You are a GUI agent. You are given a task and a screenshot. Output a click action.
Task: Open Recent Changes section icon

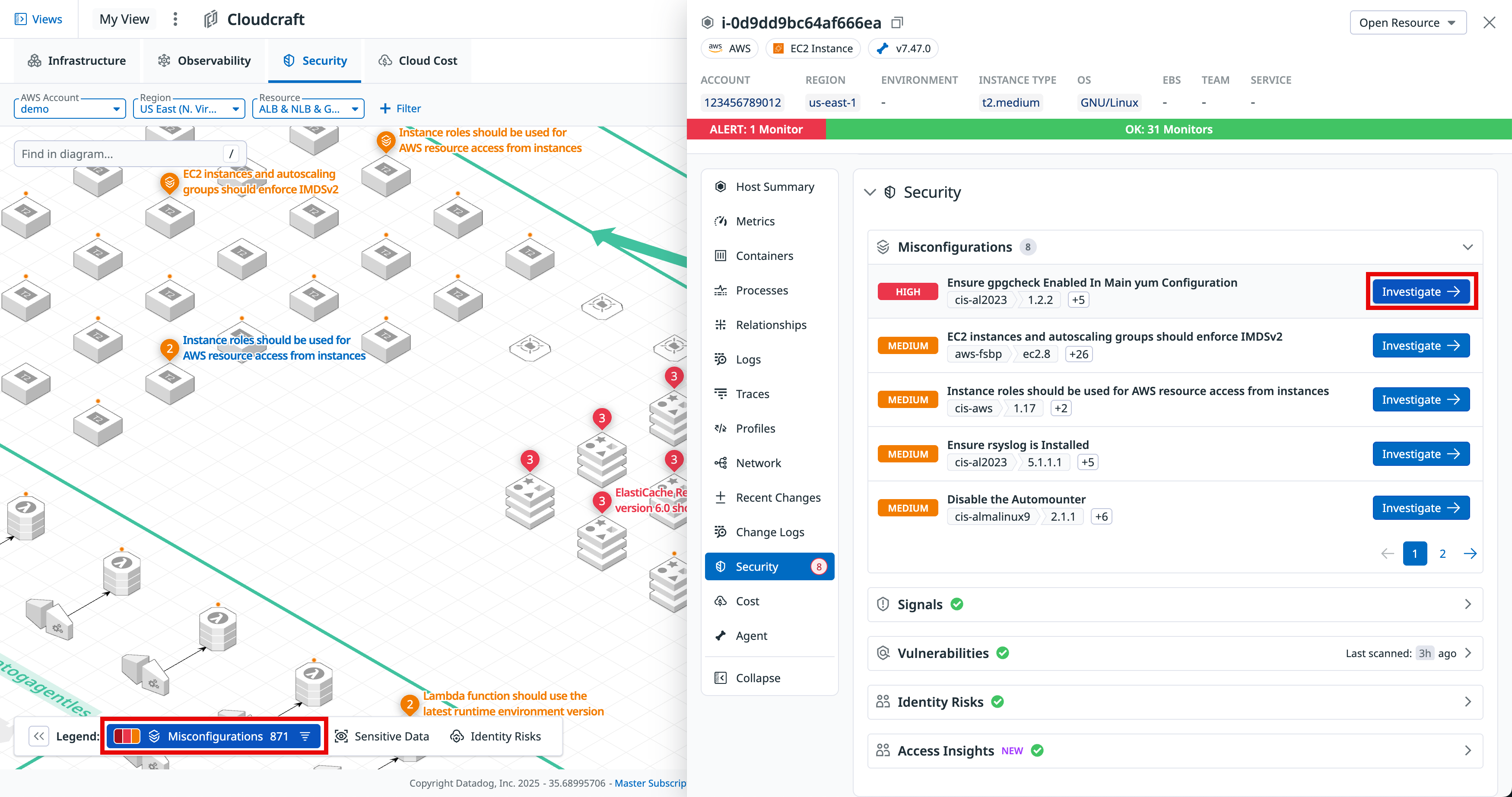720,497
